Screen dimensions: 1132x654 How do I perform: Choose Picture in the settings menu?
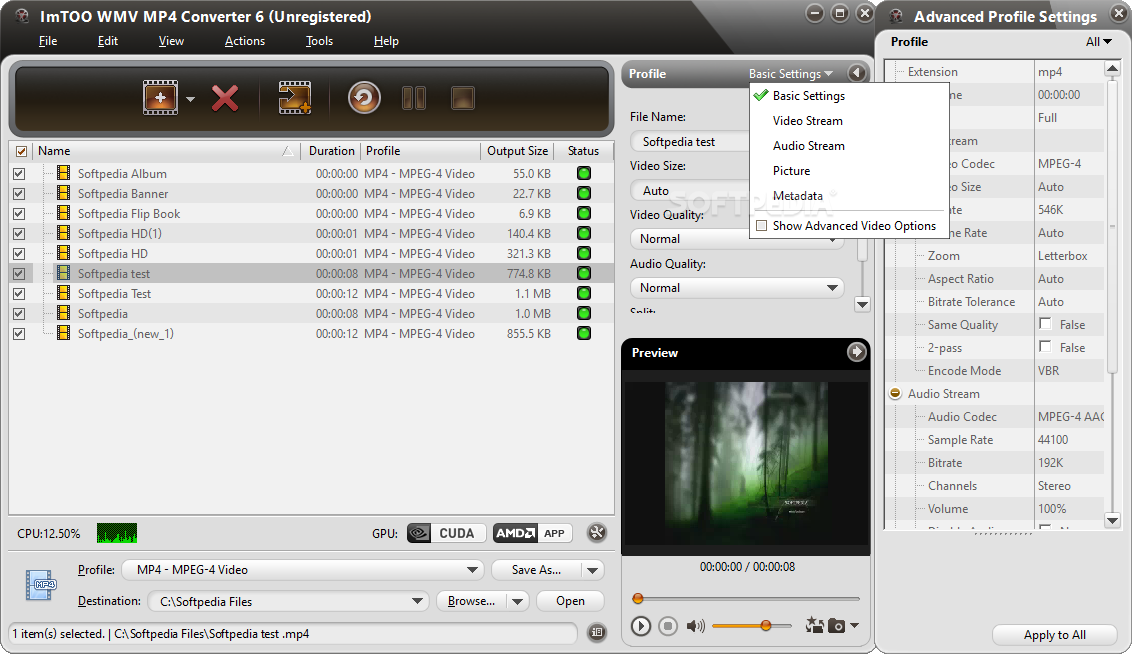[791, 170]
